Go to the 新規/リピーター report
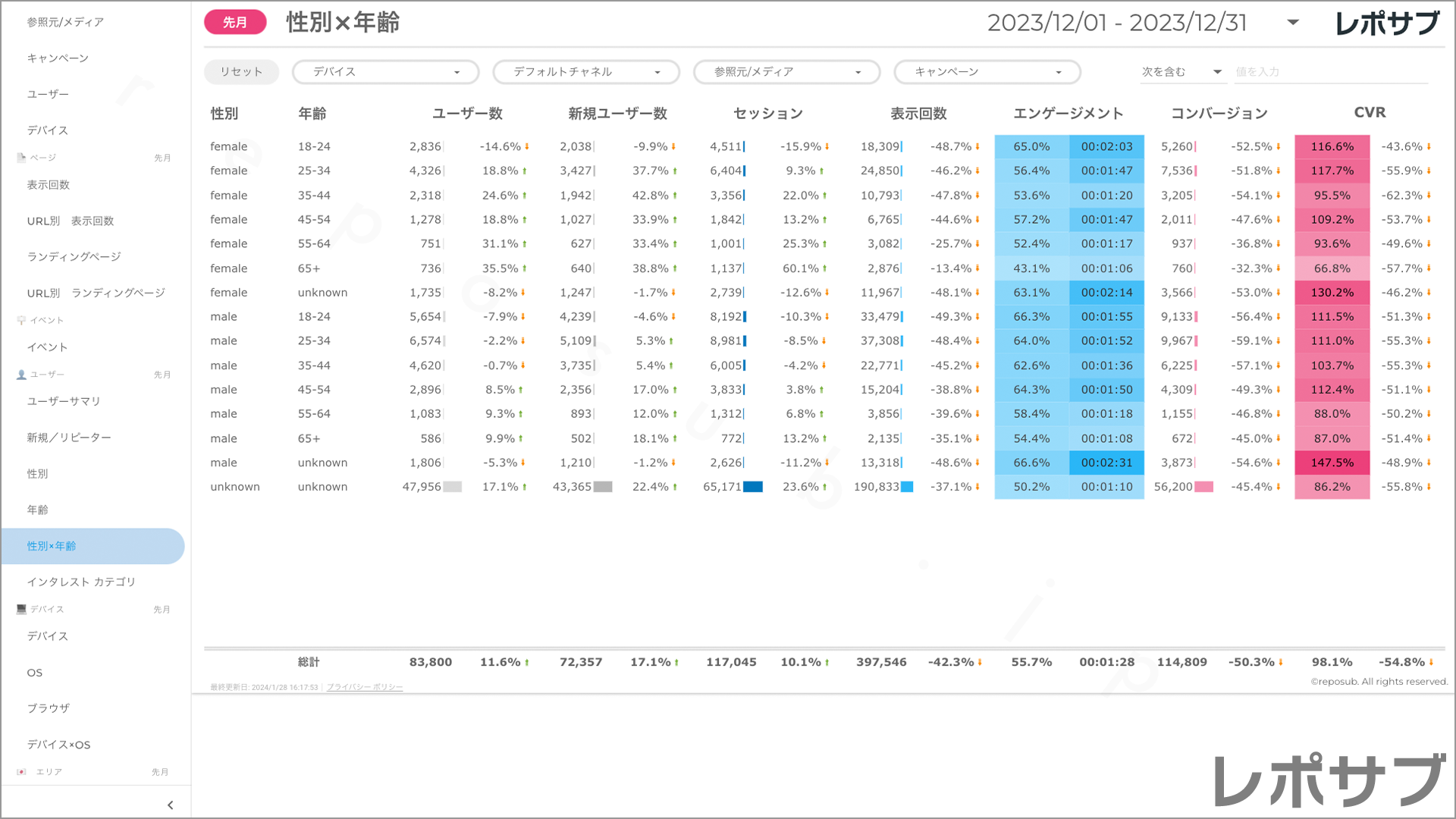 (x=69, y=438)
